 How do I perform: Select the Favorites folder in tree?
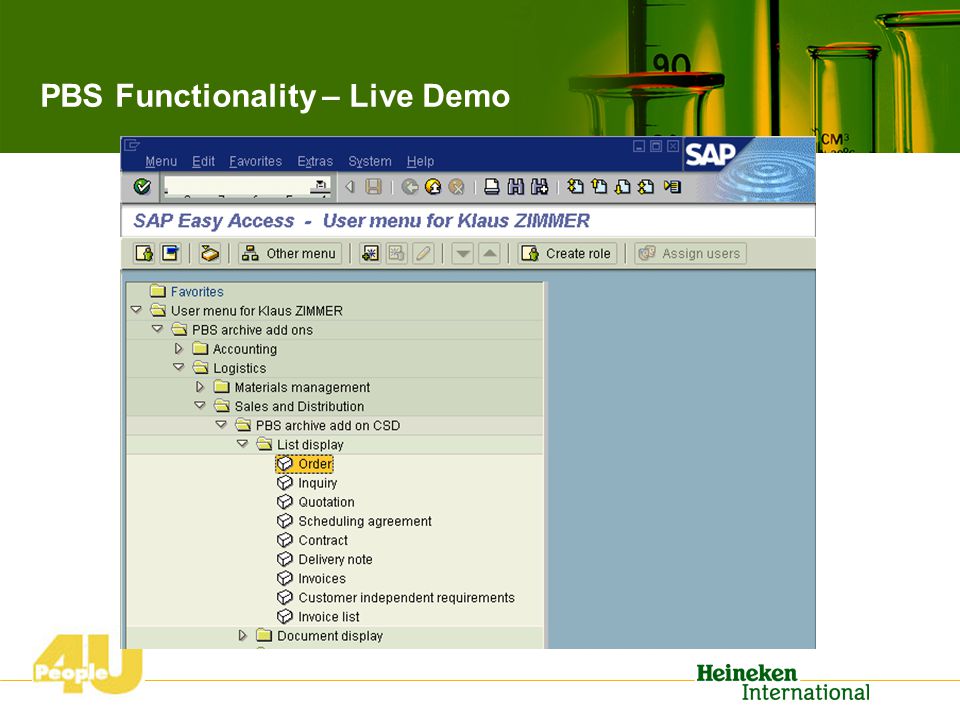[x=187, y=291]
